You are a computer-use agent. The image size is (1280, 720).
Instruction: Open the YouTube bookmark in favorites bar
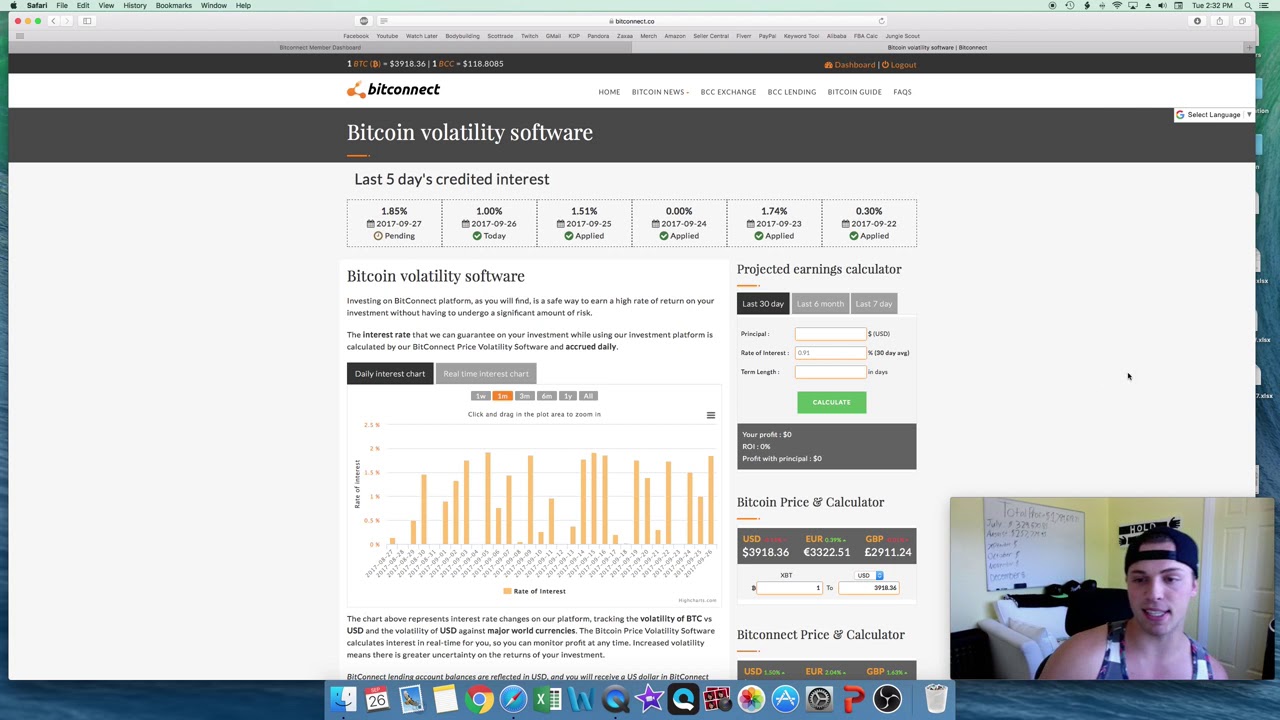tap(387, 36)
